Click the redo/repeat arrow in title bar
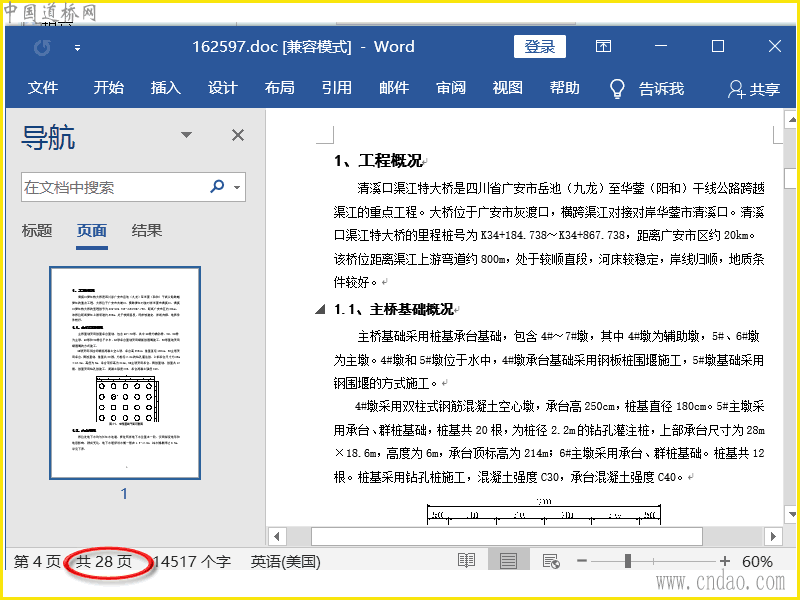This screenshot has width=800, height=600. point(42,47)
